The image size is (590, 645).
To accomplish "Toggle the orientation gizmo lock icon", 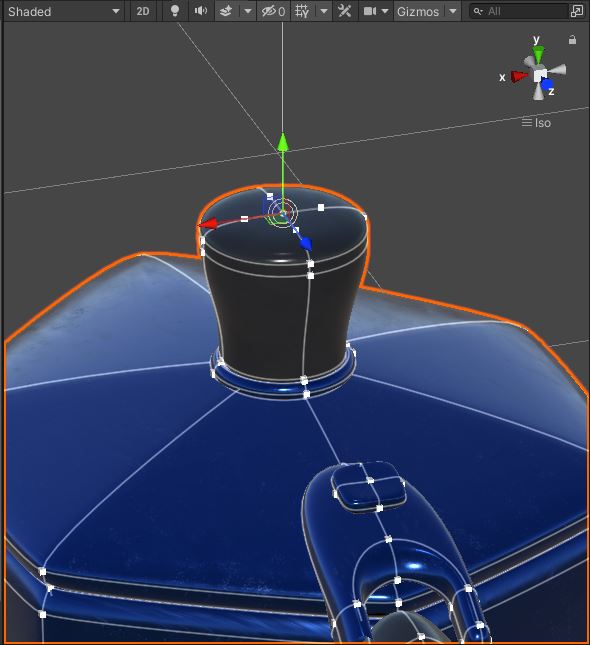I will tap(572, 40).
